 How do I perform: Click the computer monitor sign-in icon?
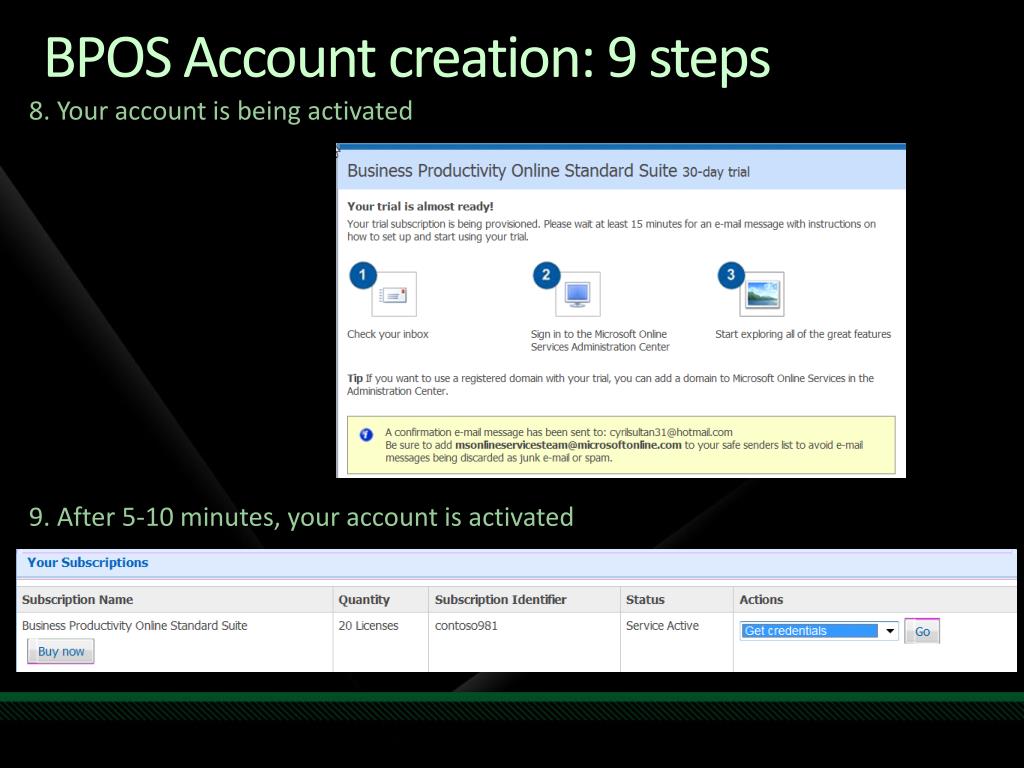point(578,295)
